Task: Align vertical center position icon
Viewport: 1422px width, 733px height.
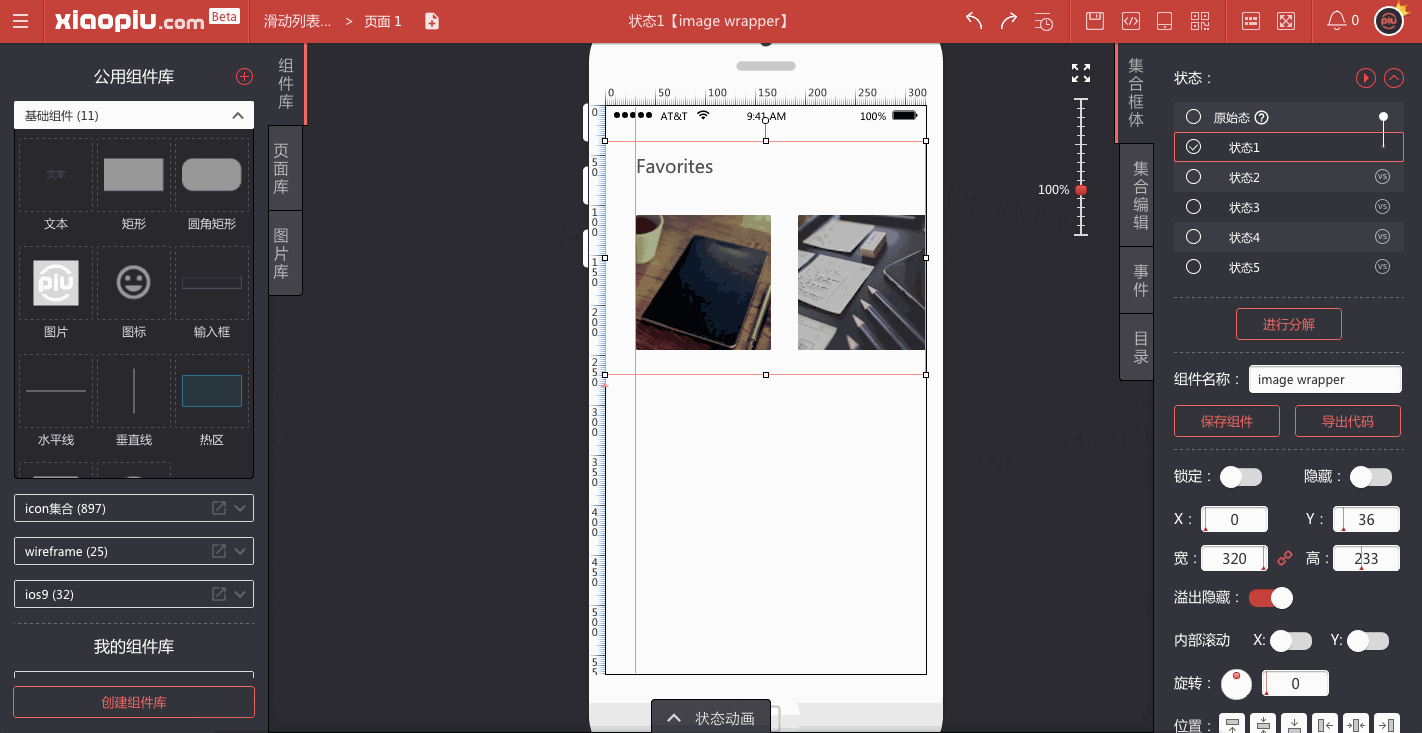Action: tap(1263, 725)
